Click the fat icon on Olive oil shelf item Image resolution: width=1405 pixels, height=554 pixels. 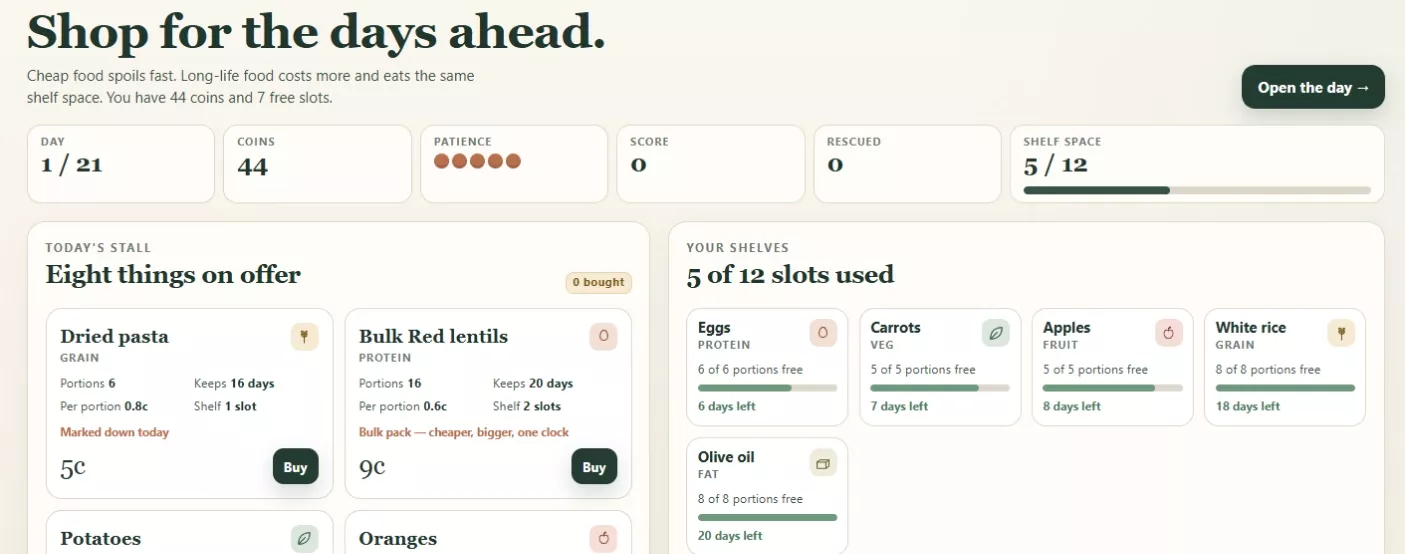pos(823,463)
